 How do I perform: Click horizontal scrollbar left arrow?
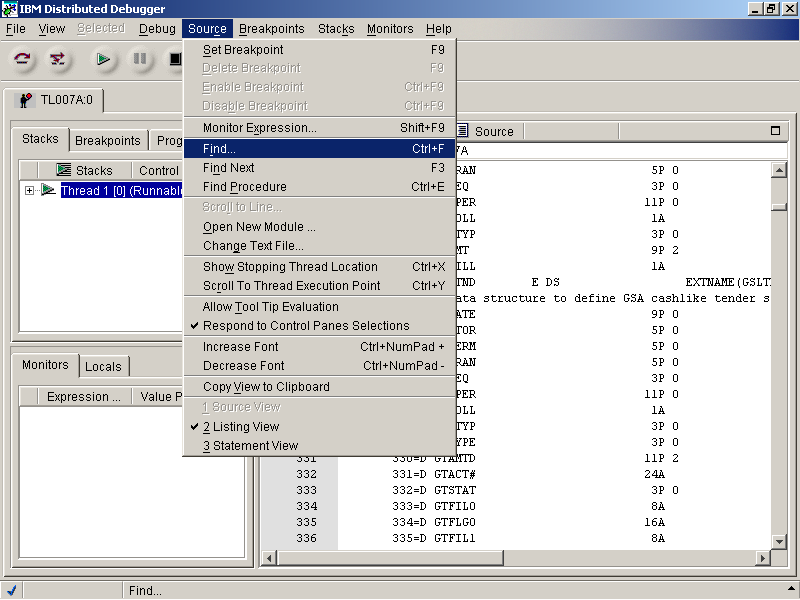click(269, 558)
